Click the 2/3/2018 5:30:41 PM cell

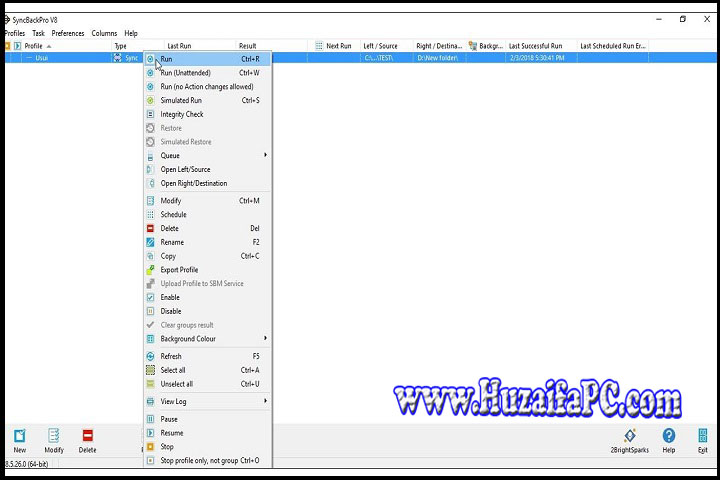(x=541, y=58)
